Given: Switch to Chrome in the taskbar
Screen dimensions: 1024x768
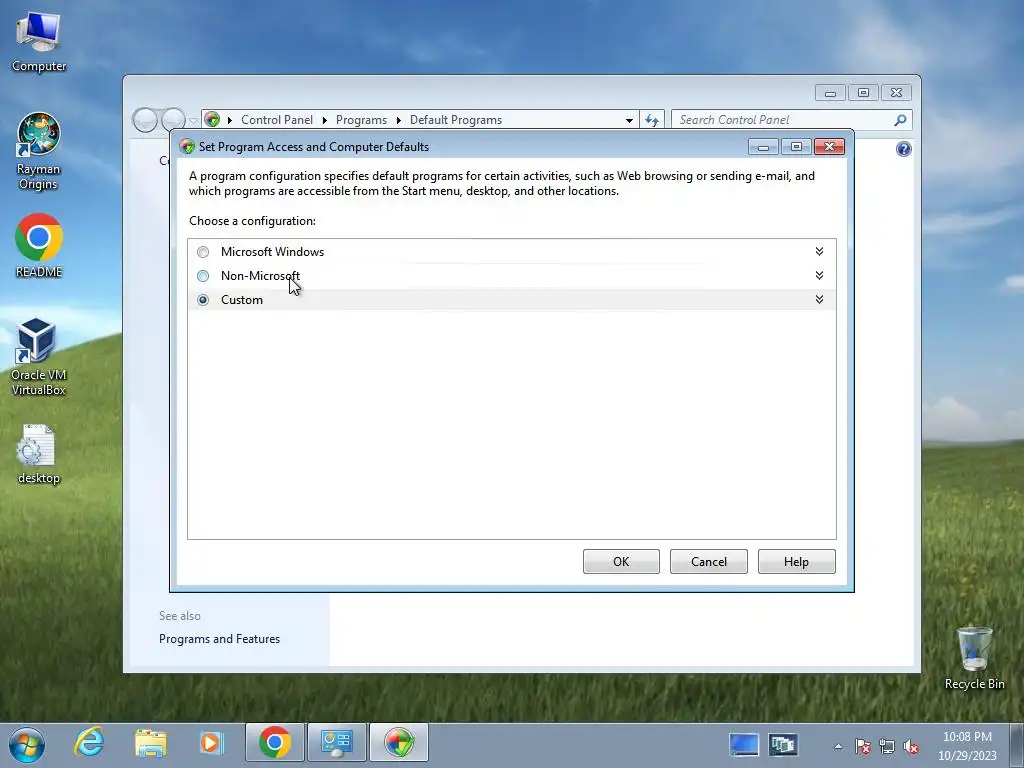Looking at the screenshot, I should click(x=275, y=743).
